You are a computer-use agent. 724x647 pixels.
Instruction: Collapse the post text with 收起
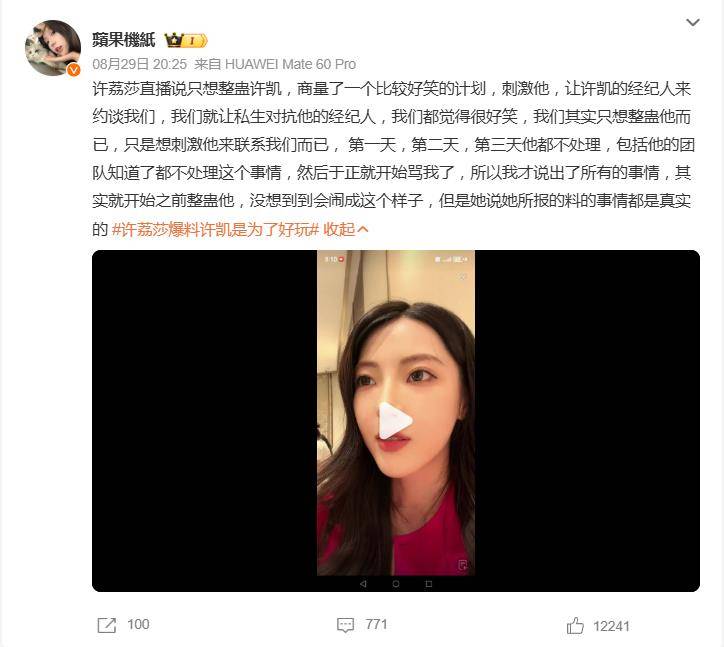pyautogui.click(x=345, y=229)
